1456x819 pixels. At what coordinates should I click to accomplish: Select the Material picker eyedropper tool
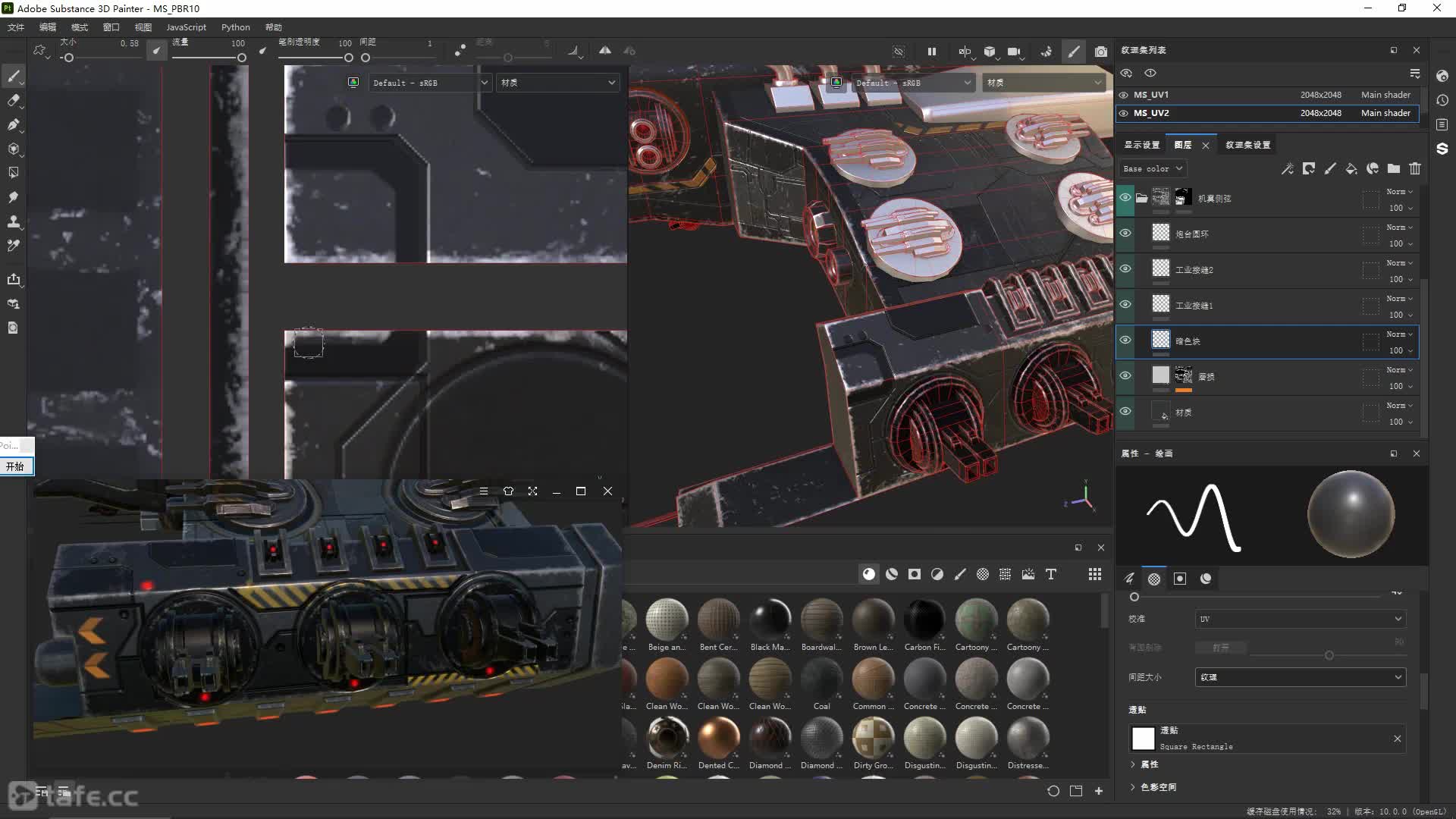[13, 246]
